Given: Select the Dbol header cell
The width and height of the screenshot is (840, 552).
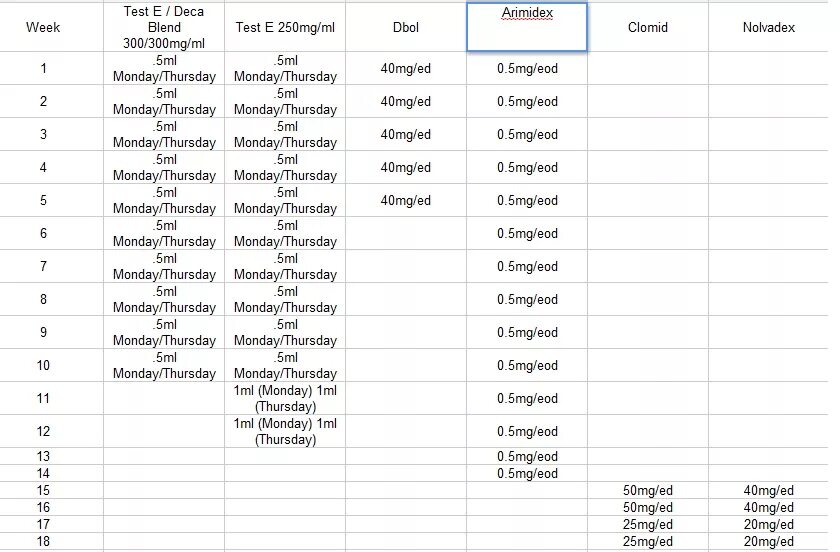Looking at the screenshot, I should (406, 27).
